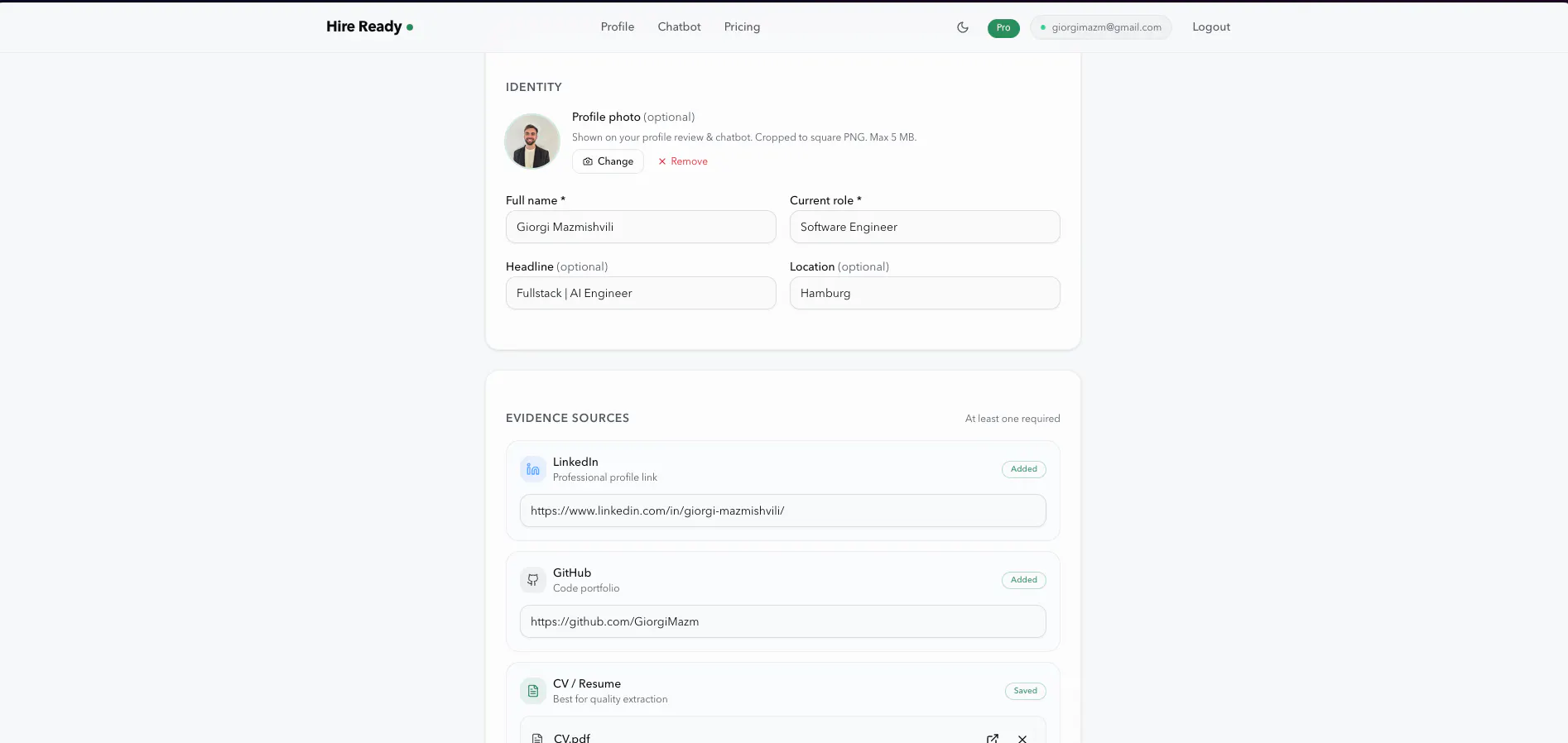Click the camera icon in Change button
Screen dimensions: 1568x743
click(x=588, y=161)
